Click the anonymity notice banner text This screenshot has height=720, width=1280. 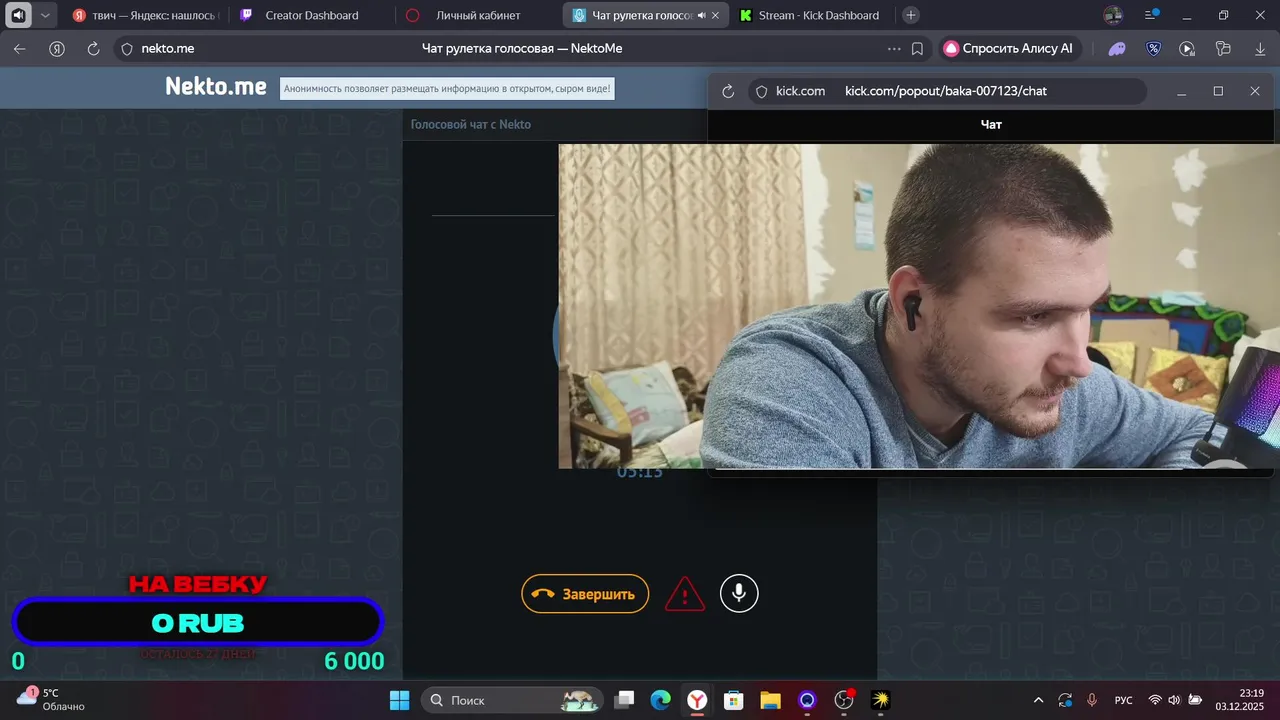[x=446, y=89]
